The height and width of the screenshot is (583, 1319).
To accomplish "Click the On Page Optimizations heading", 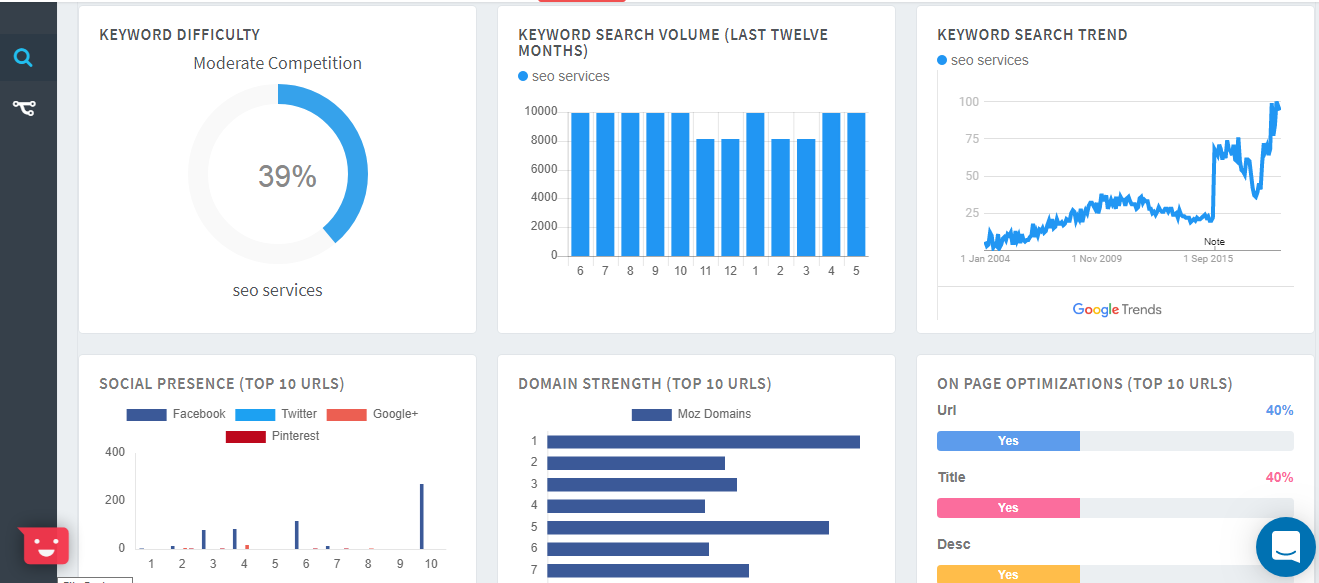I will pos(1085,384).
